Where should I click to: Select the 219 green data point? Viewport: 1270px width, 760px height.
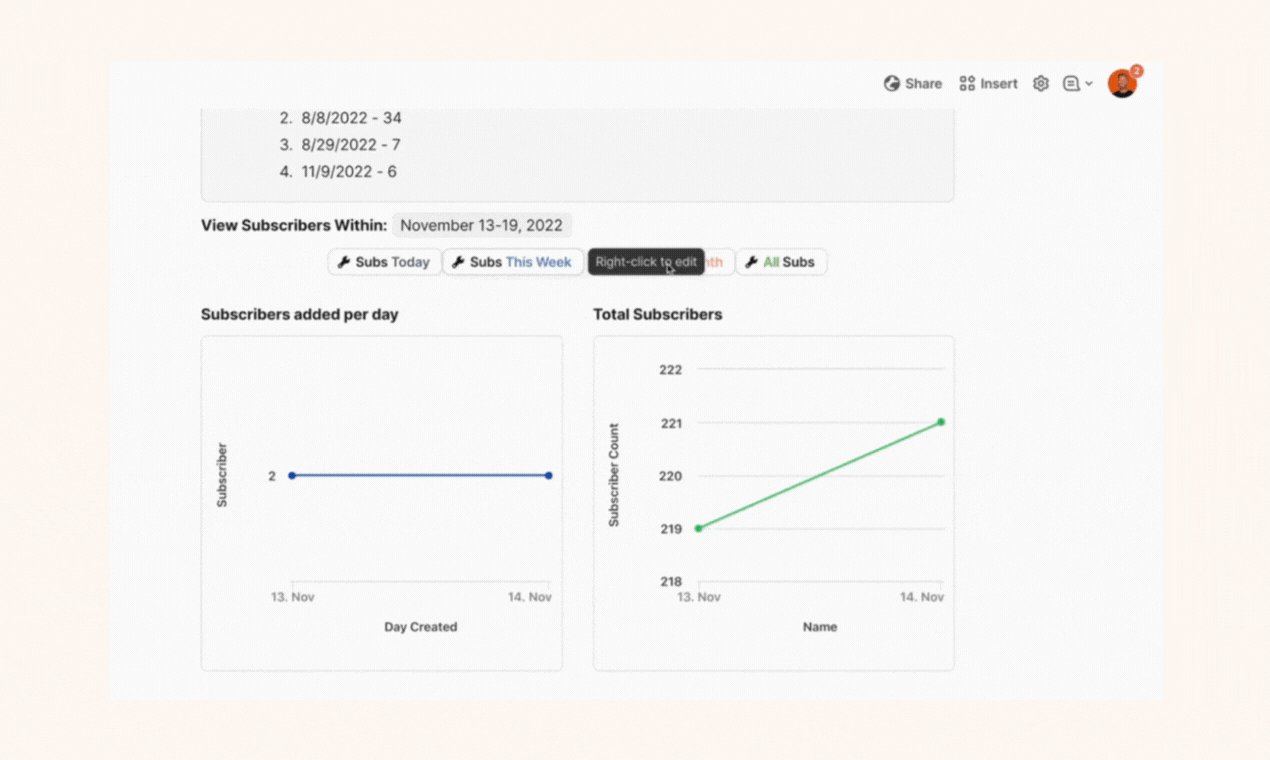tap(699, 528)
